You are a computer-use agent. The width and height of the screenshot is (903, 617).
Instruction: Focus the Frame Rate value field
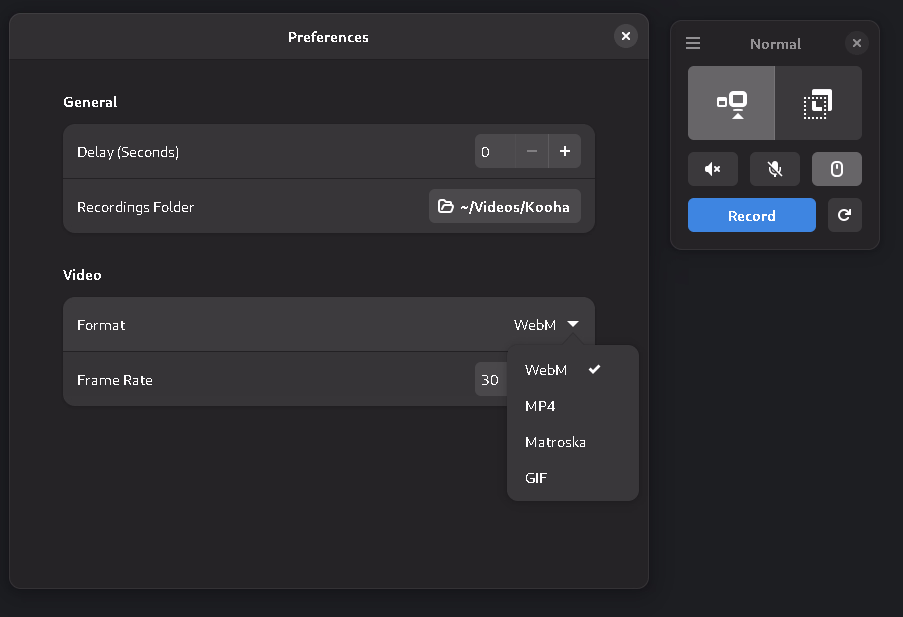click(x=491, y=380)
